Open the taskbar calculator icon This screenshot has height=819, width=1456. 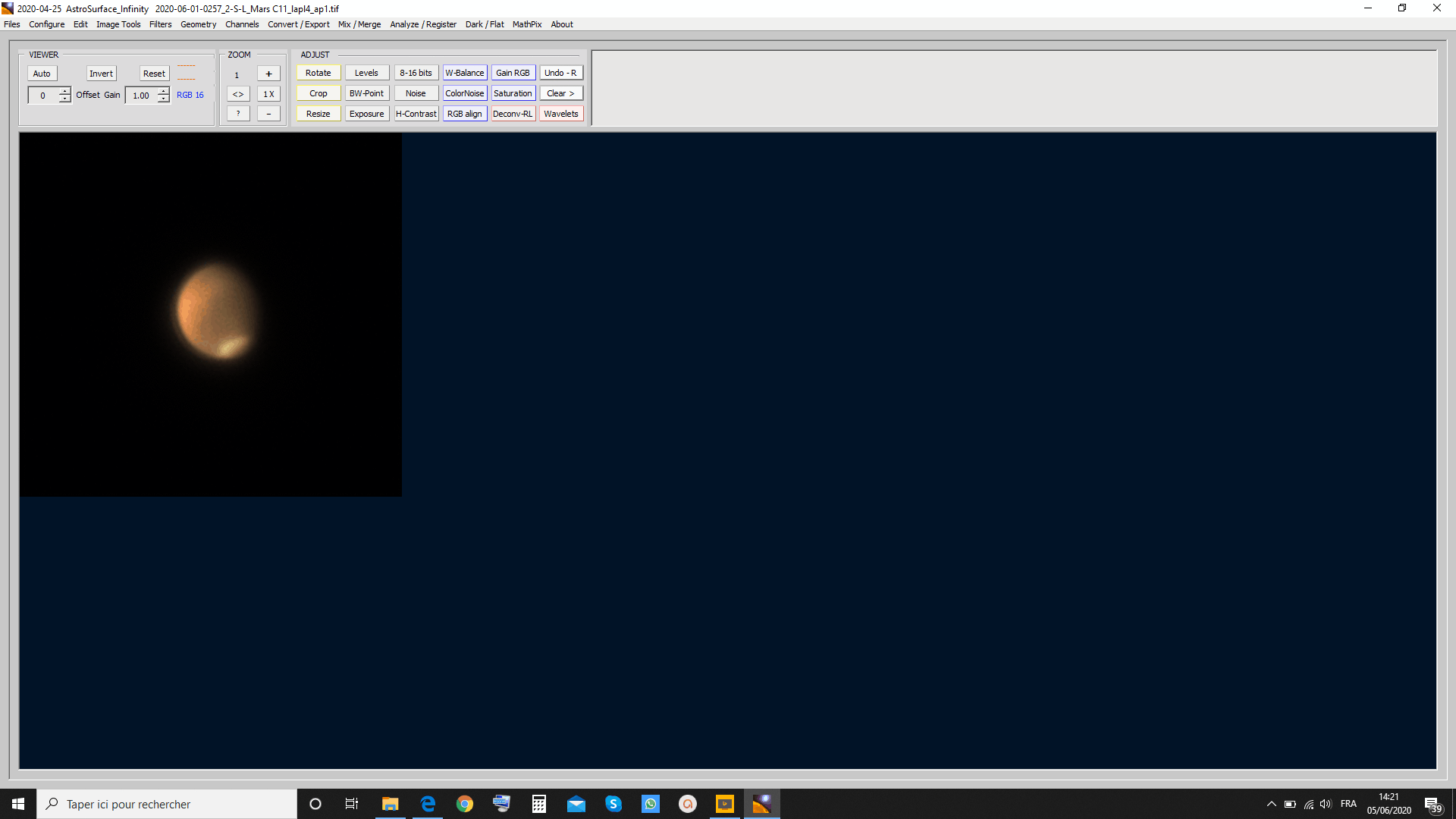point(538,804)
